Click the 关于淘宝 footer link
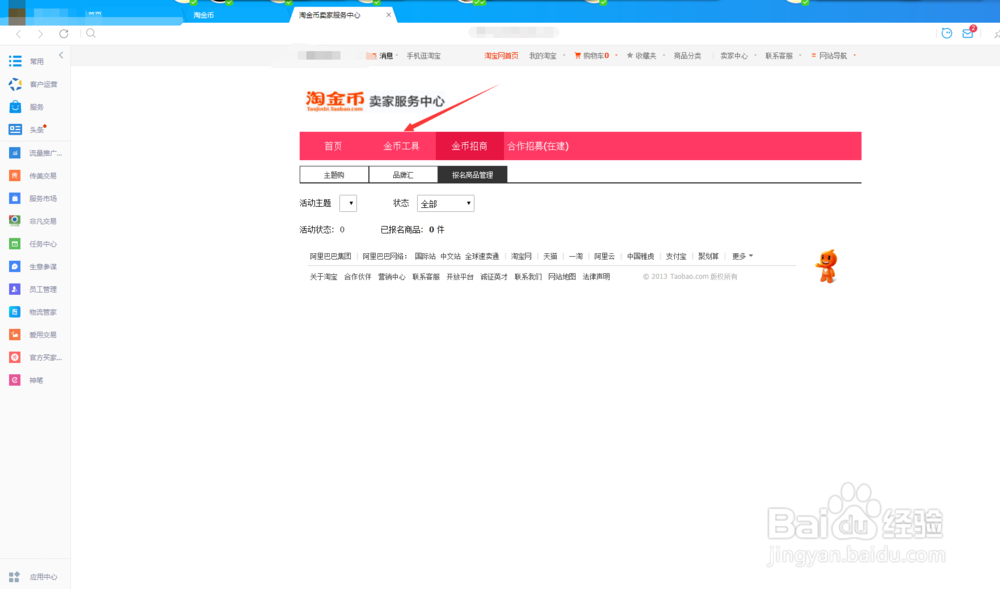Screen dimensions: 1000x589 323,277
